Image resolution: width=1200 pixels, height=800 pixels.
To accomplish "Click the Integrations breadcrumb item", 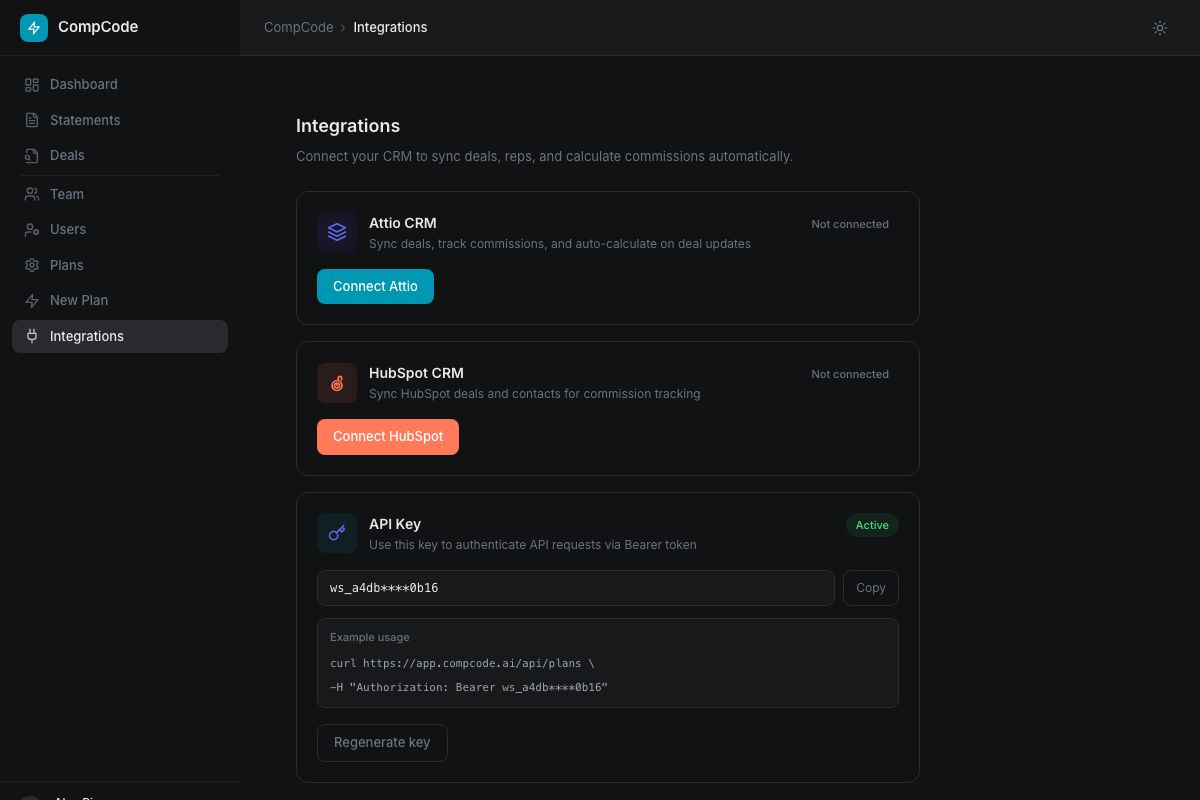I will [390, 28].
